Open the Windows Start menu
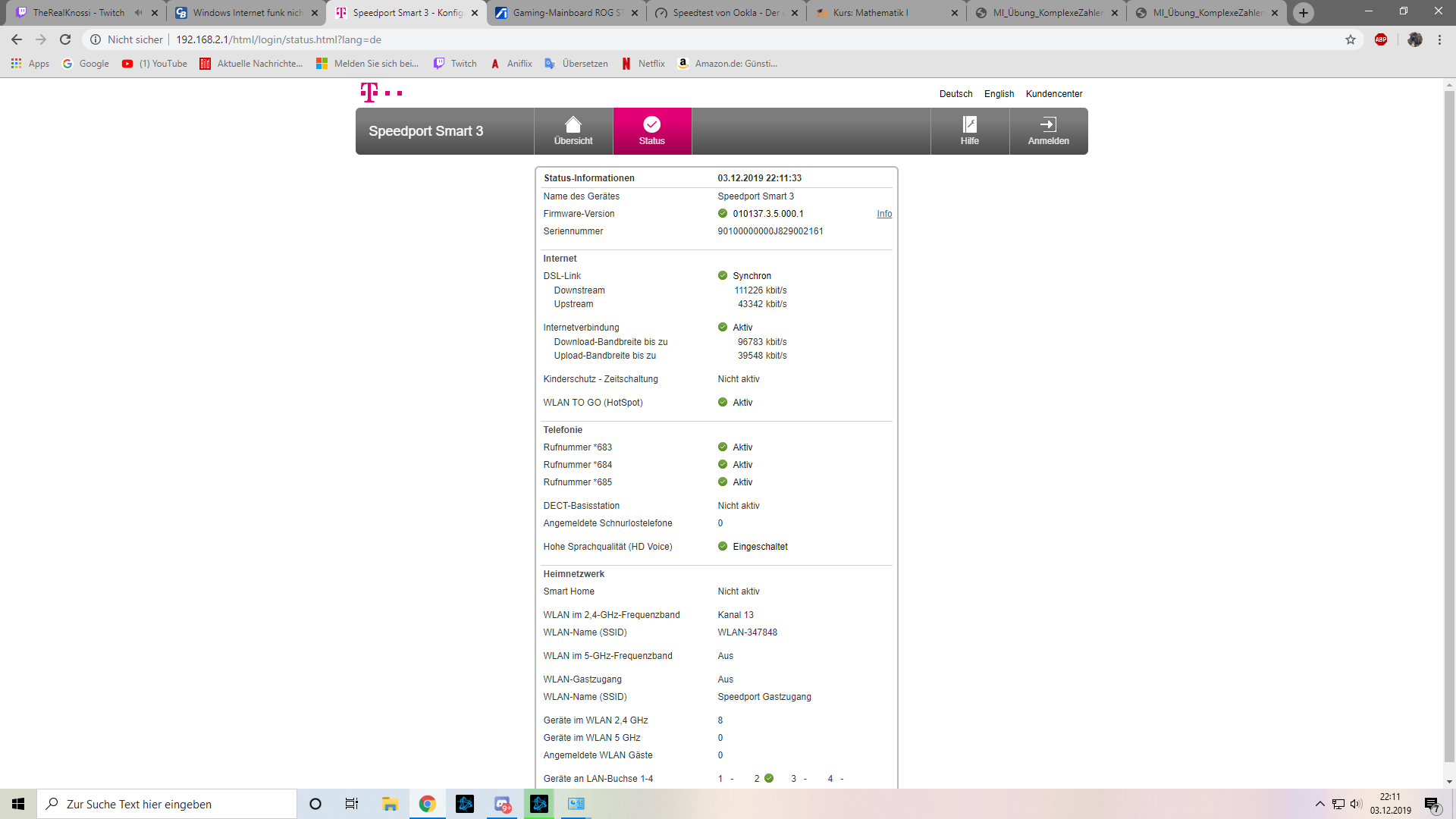The image size is (1456, 819). [x=18, y=804]
